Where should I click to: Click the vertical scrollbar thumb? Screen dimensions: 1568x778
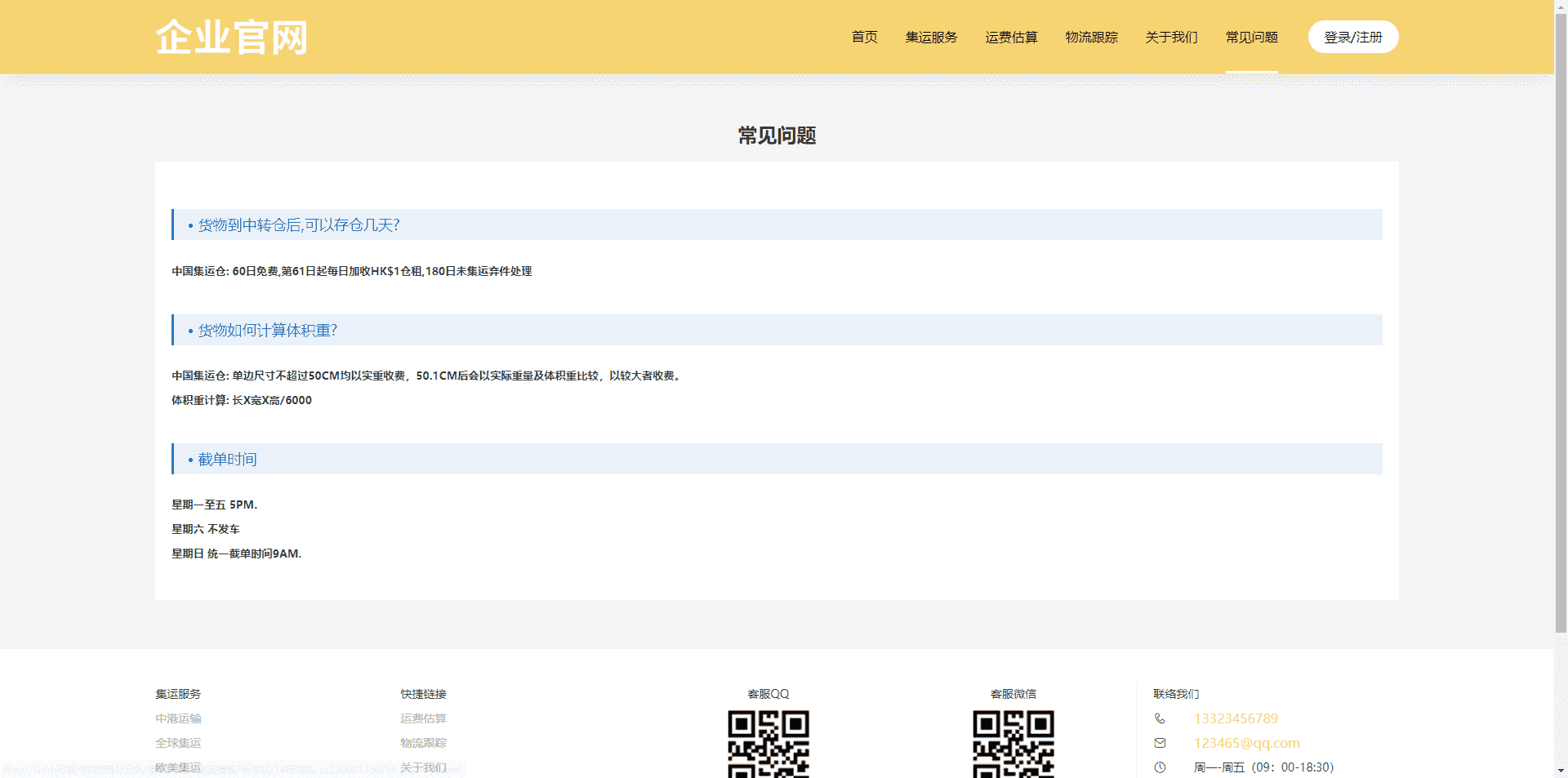click(1561, 322)
